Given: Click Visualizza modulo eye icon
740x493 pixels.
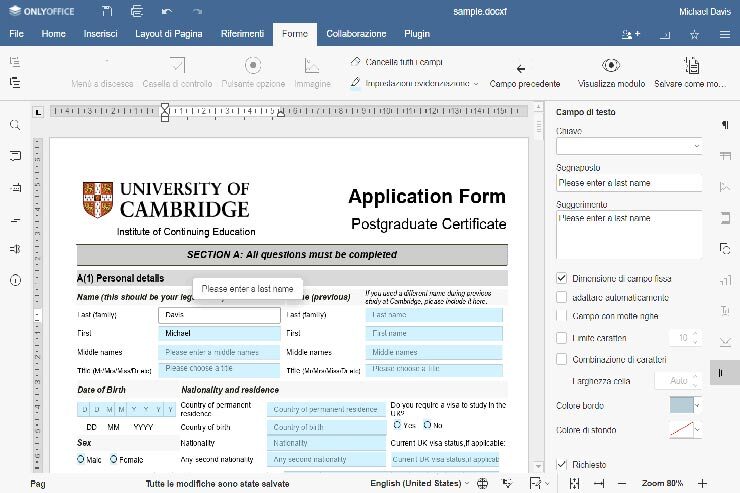Looking at the screenshot, I should 611,66.
